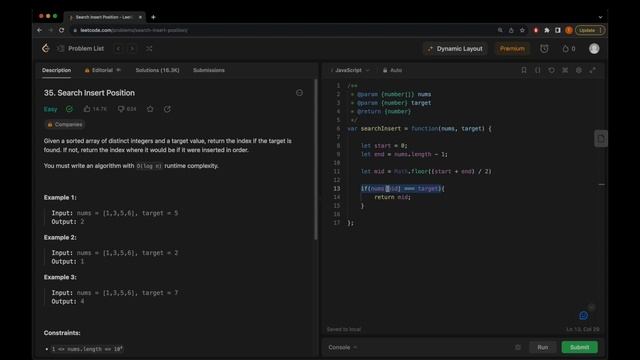Like the problem with thumbs-up icon

(x=87, y=109)
